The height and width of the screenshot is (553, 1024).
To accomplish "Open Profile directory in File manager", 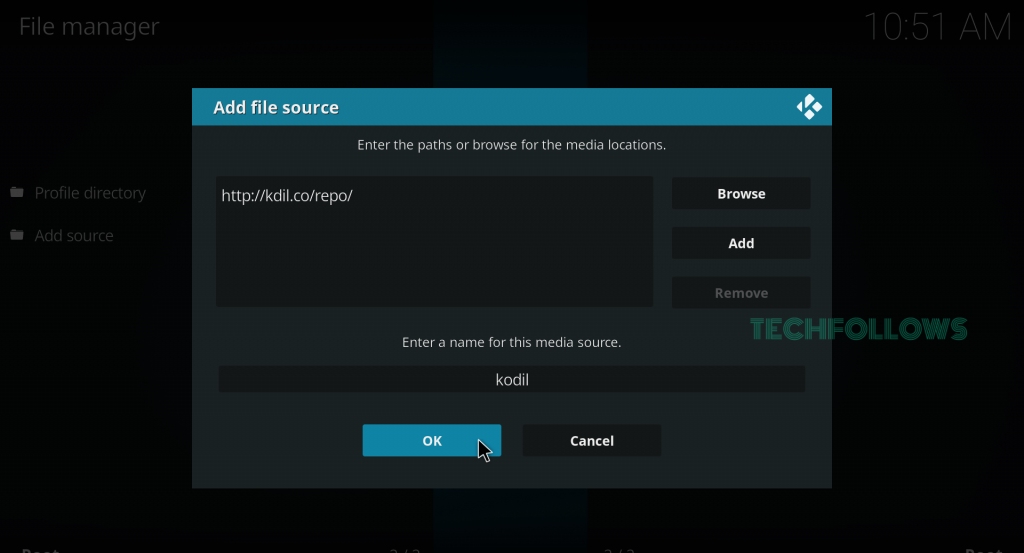I will (x=90, y=193).
